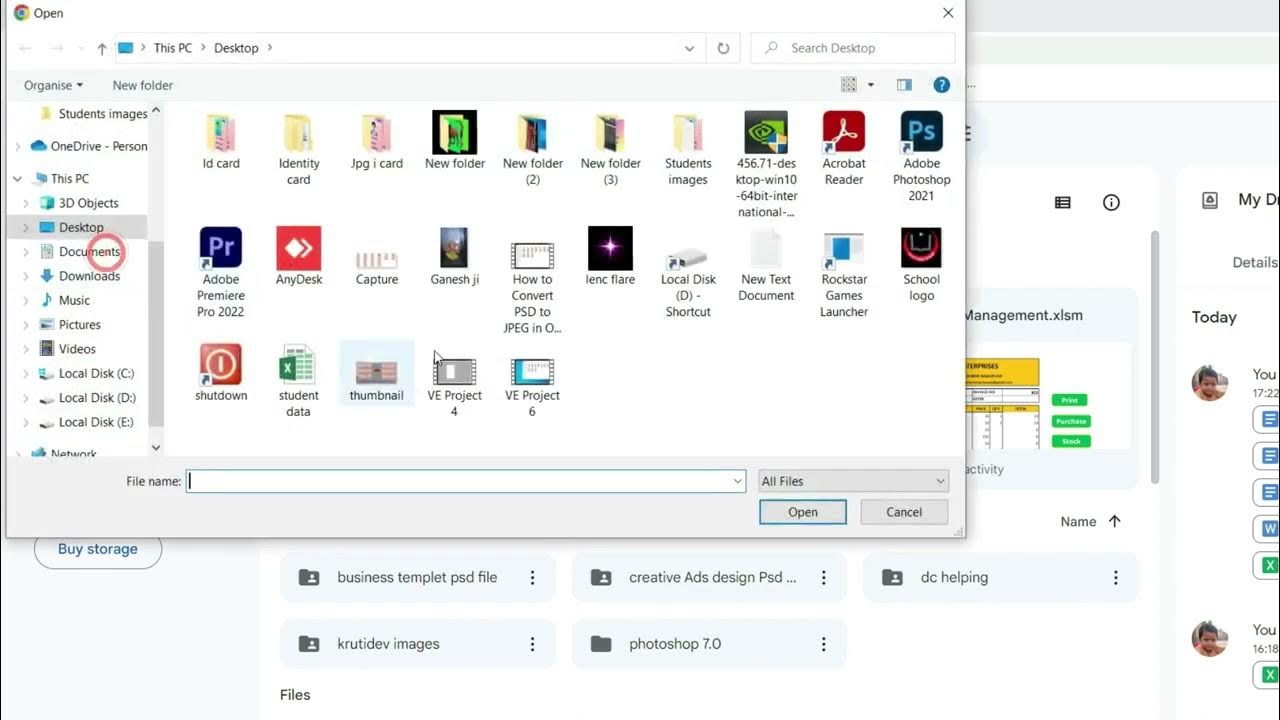
Task: Click the New folder command
Action: click(x=143, y=85)
